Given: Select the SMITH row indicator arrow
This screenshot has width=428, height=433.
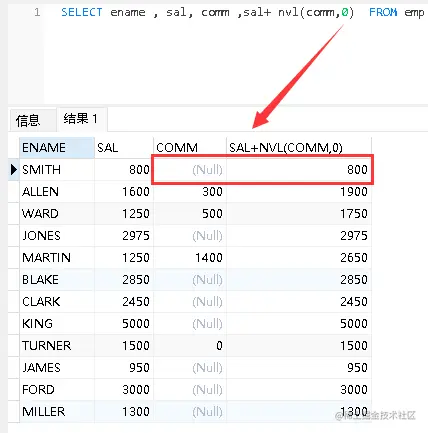Looking at the screenshot, I should click(x=14, y=170).
